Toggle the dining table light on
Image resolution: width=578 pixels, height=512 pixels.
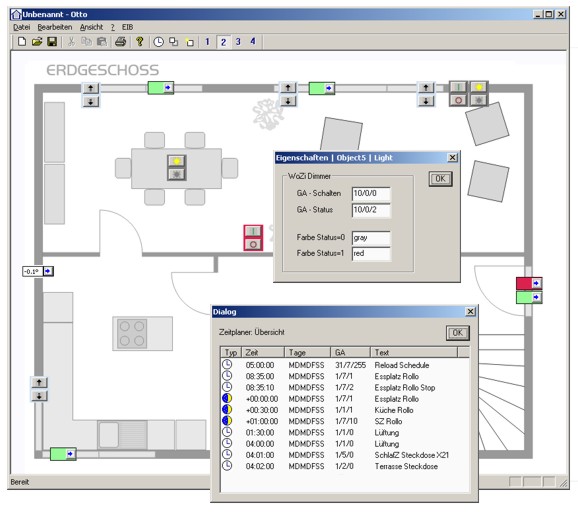tap(177, 161)
